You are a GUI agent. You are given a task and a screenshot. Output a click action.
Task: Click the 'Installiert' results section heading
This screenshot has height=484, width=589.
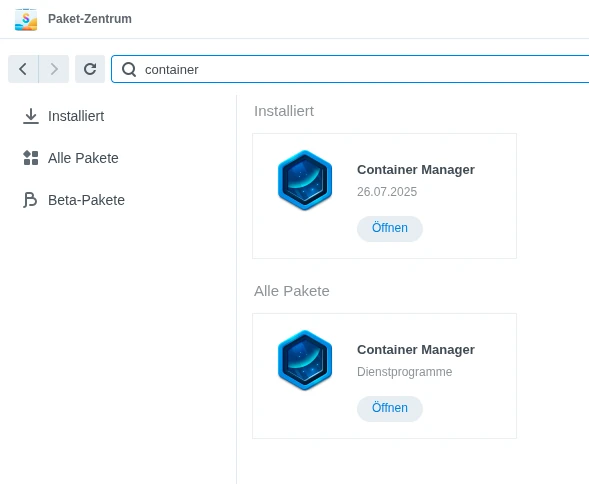(284, 111)
